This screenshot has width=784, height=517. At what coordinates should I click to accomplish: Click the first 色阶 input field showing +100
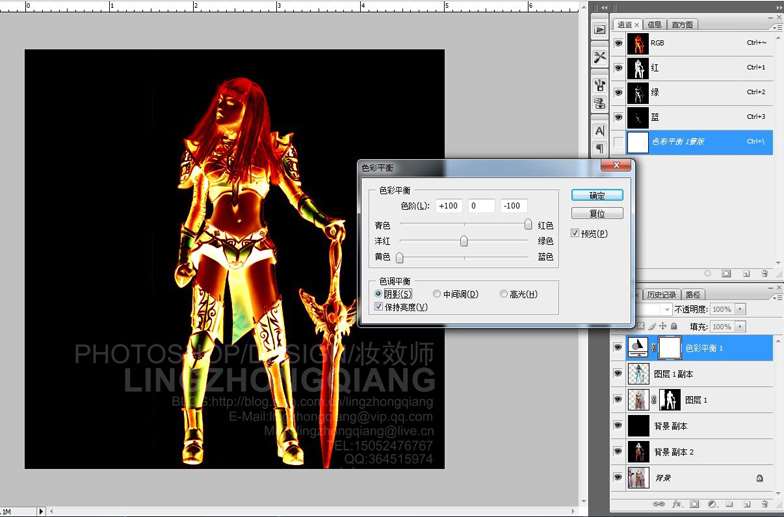pos(448,206)
